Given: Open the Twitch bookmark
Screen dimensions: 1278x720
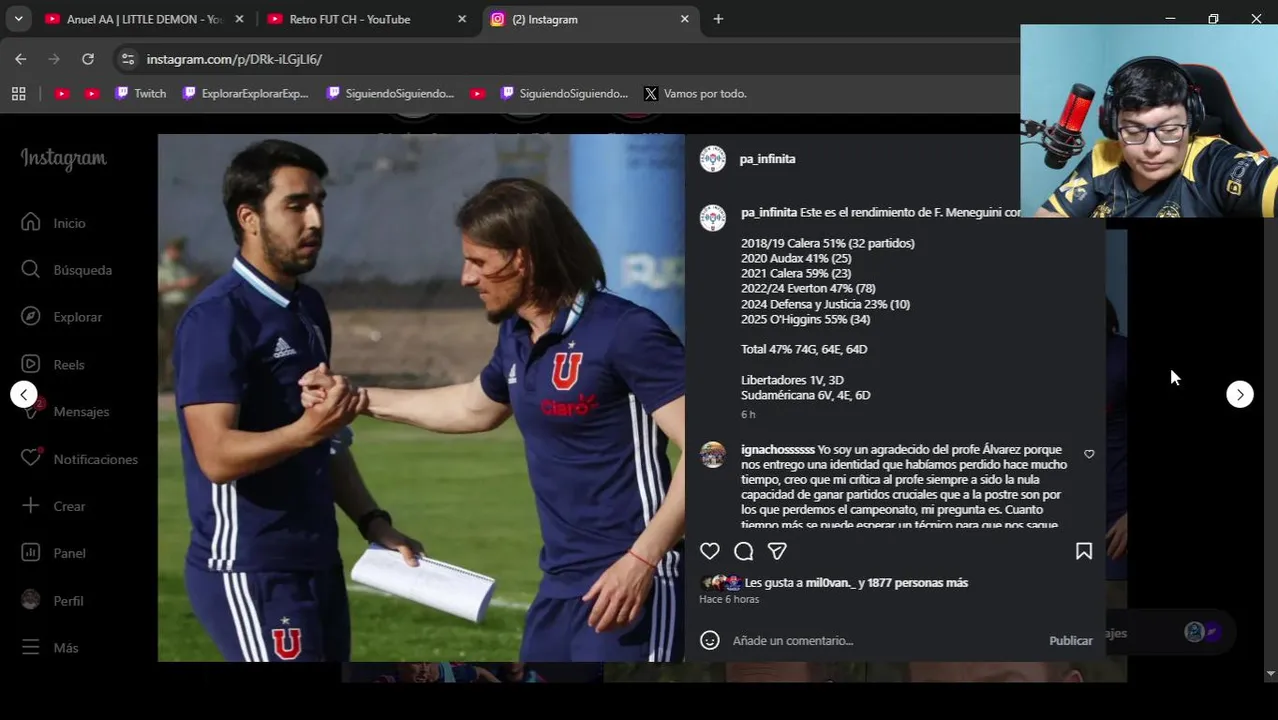Looking at the screenshot, I should [x=141, y=93].
